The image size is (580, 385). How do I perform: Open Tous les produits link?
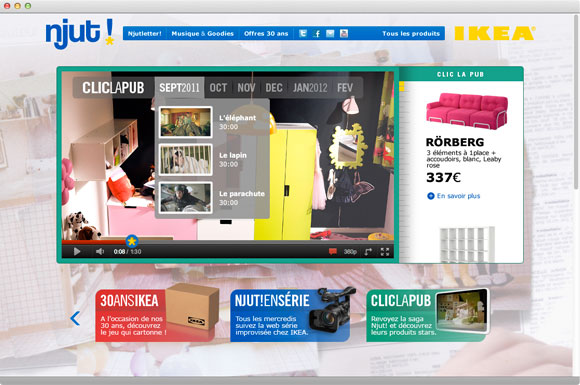(411, 34)
